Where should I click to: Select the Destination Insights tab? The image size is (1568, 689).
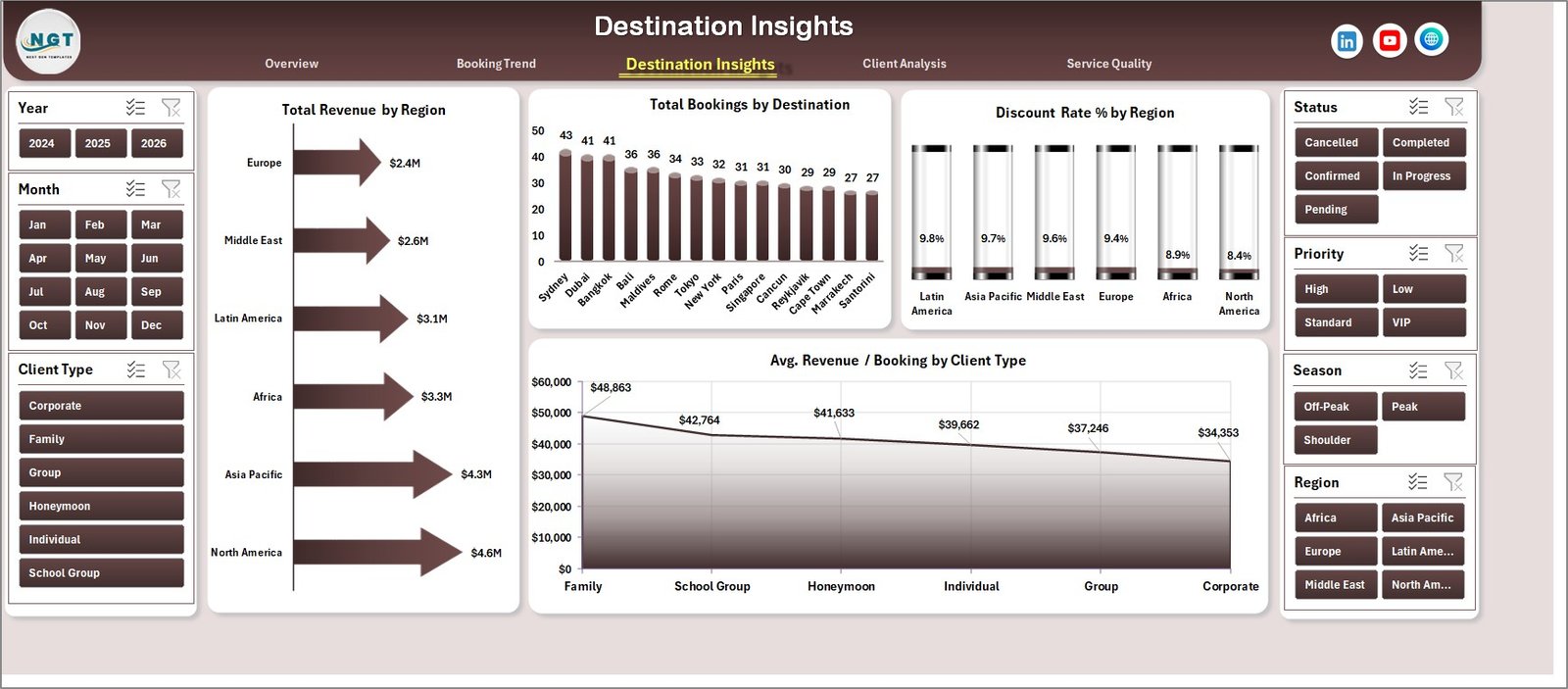click(700, 65)
